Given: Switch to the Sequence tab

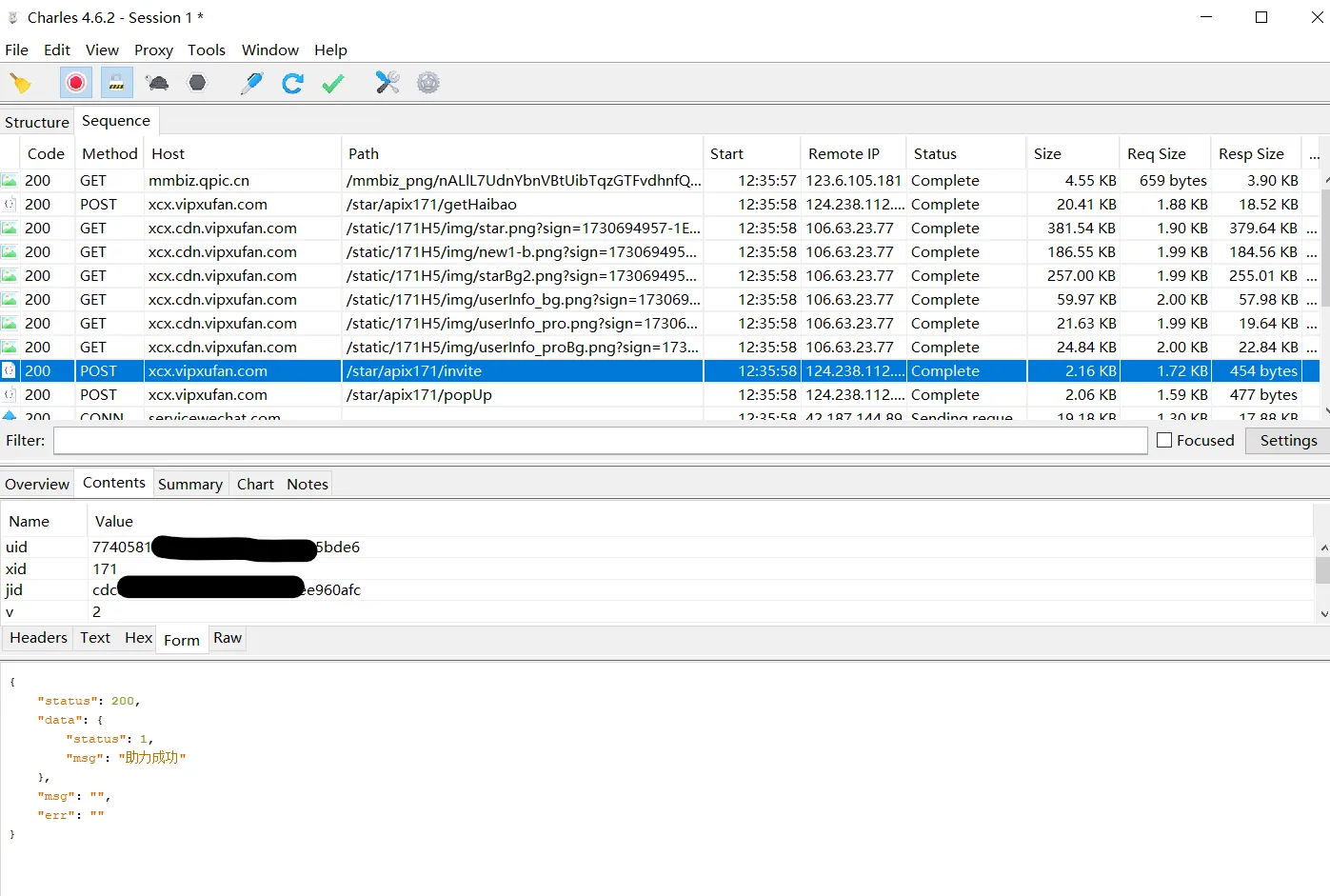Looking at the screenshot, I should (x=116, y=121).
